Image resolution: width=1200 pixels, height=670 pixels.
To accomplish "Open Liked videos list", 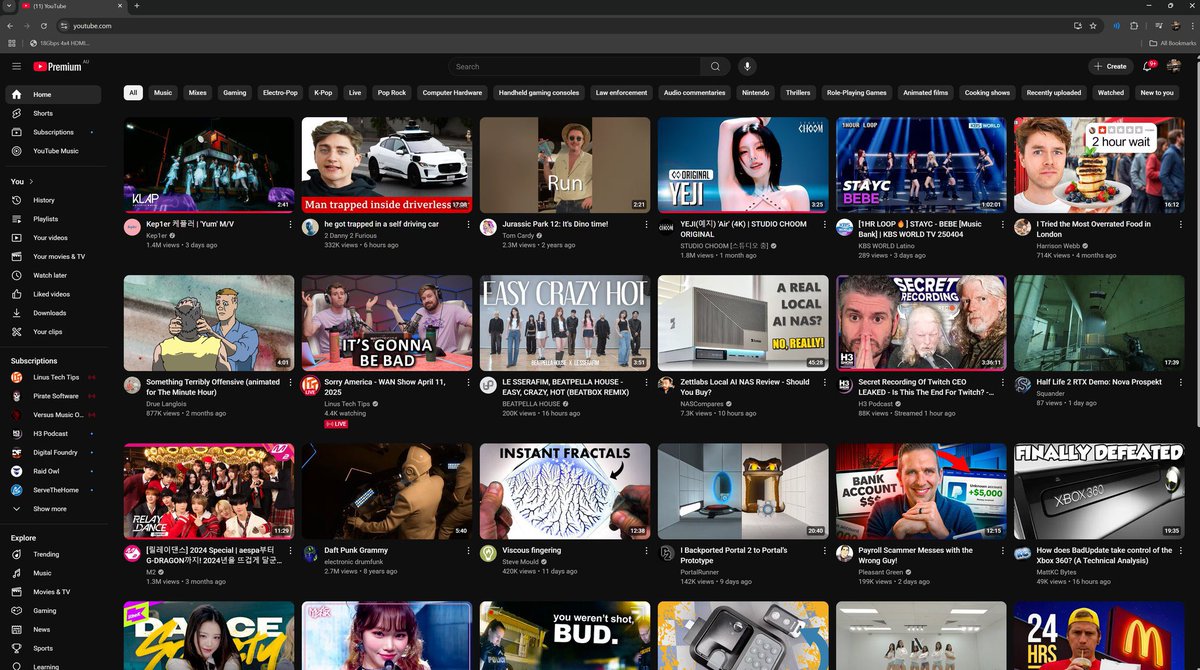I will pyautogui.click(x=52, y=294).
